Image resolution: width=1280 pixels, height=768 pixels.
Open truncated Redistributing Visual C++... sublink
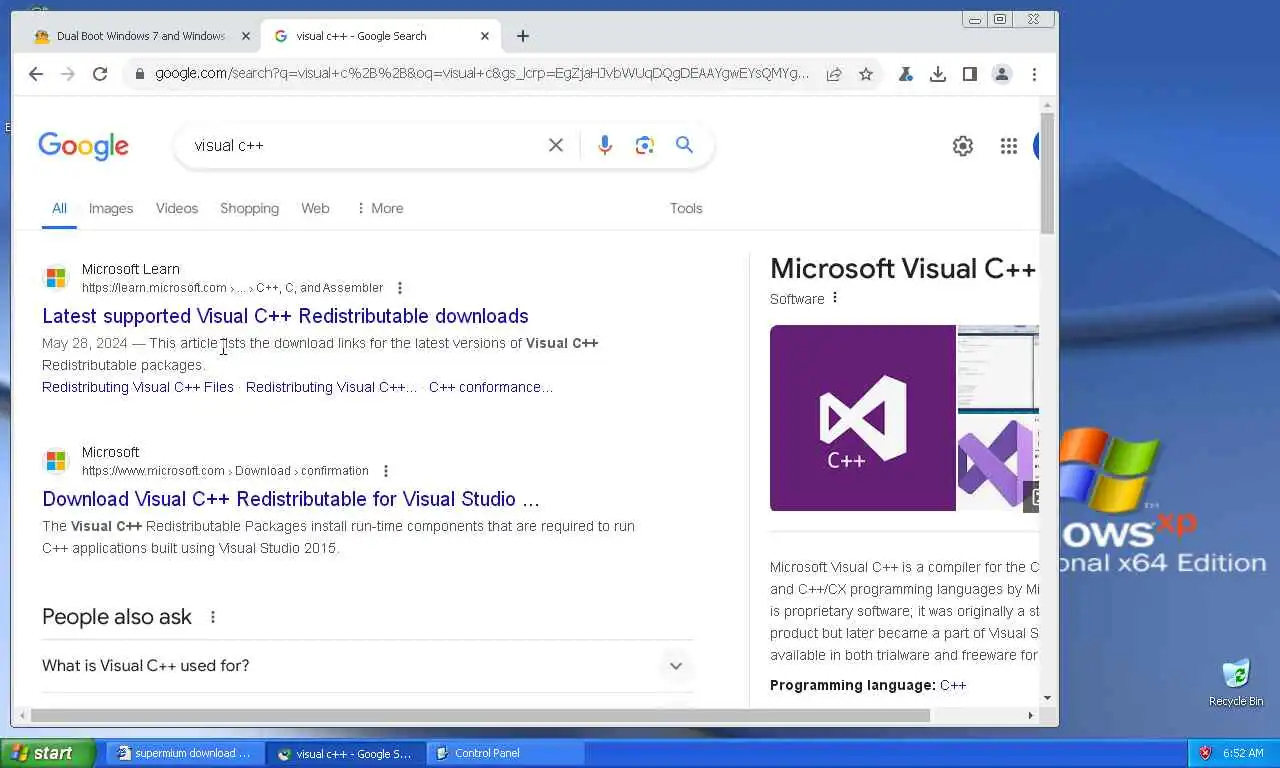point(332,387)
